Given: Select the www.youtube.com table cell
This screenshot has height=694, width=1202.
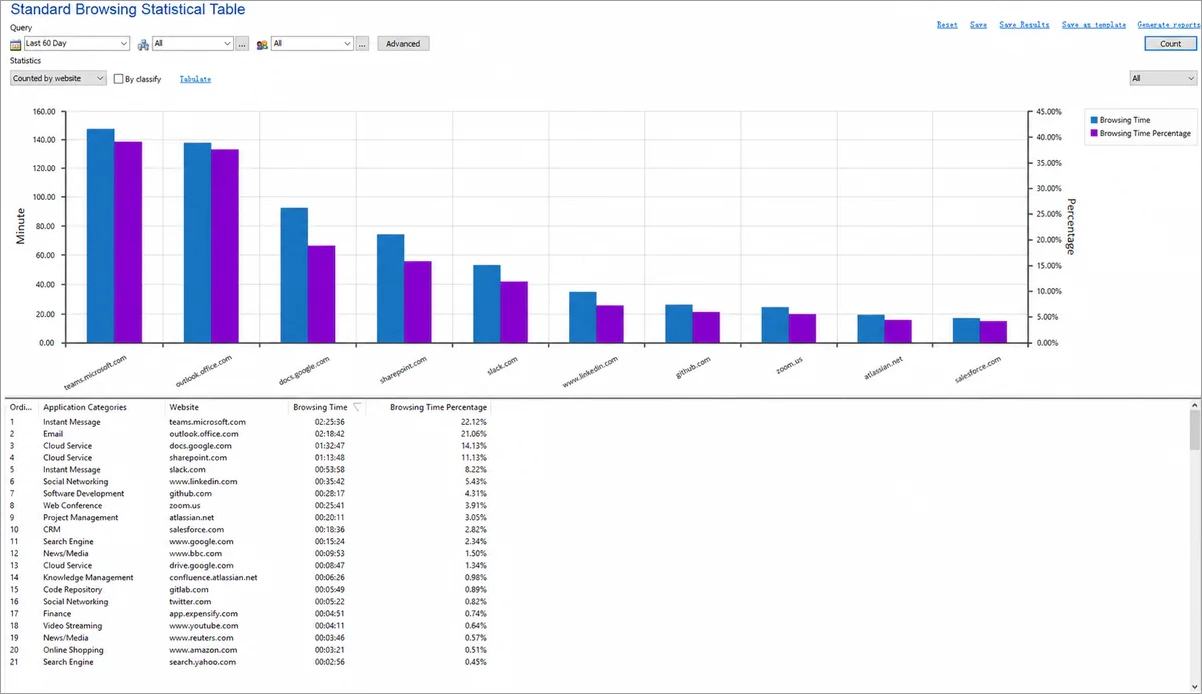Looking at the screenshot, I should (x=203, y=626).
